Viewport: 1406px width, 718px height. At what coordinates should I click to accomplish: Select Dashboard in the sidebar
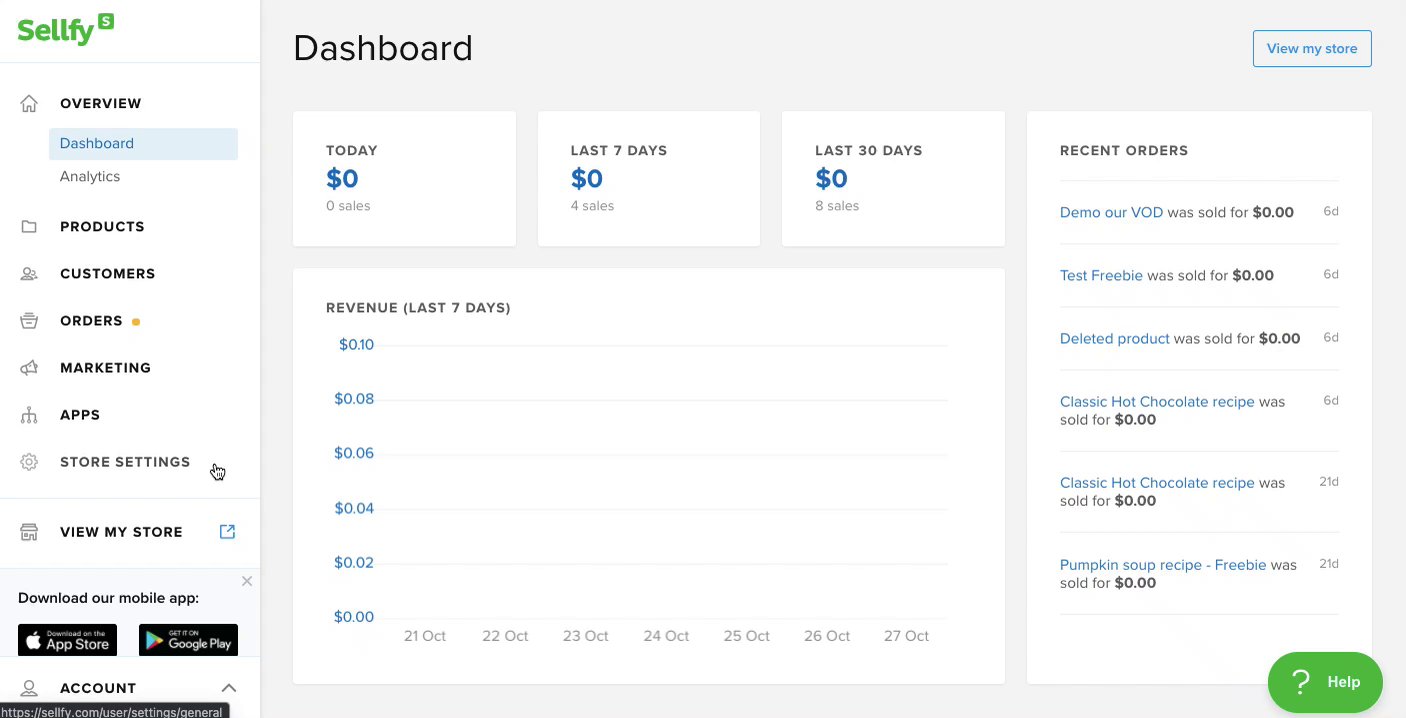click(97, 143)
